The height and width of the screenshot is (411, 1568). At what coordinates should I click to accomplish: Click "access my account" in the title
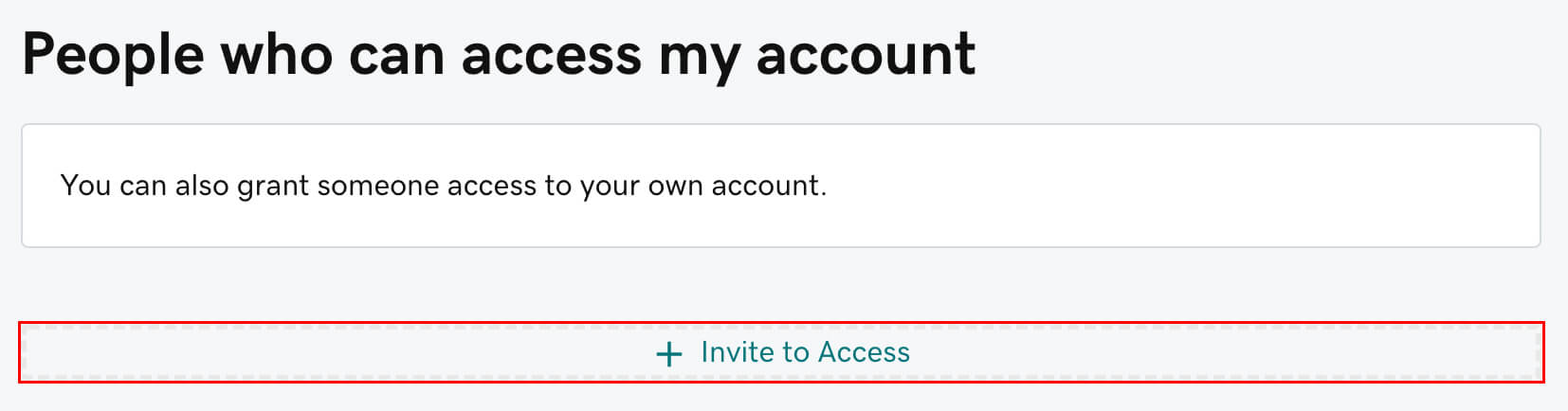(x=718, y=55)
